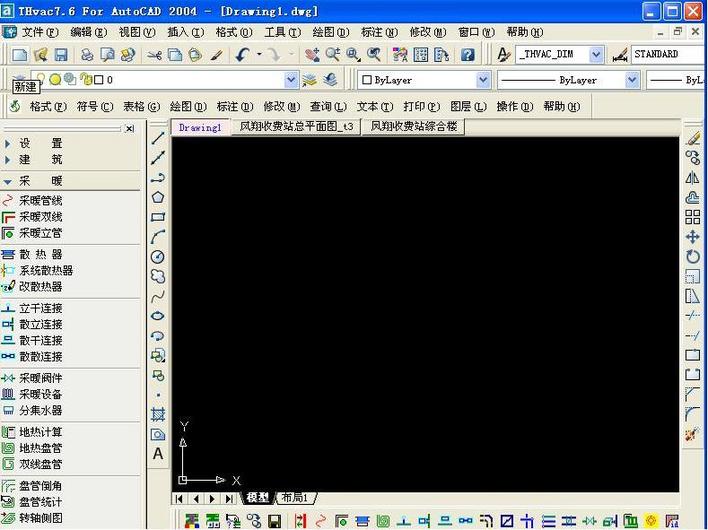This screenshot has width=708, height=530.
Task: Select the Rotate modify tool
Action: click(x=693, y=256)
